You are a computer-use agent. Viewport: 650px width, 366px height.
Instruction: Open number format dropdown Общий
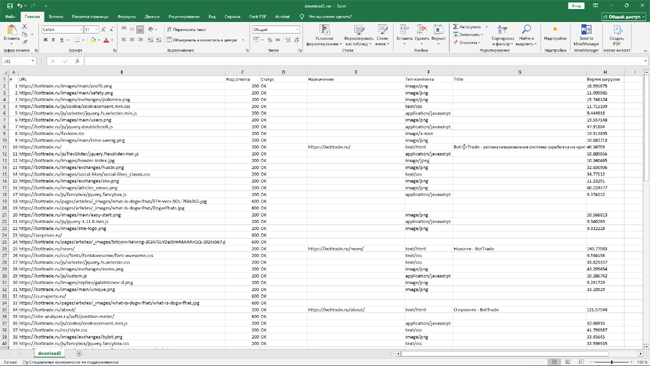click(297, 29)
